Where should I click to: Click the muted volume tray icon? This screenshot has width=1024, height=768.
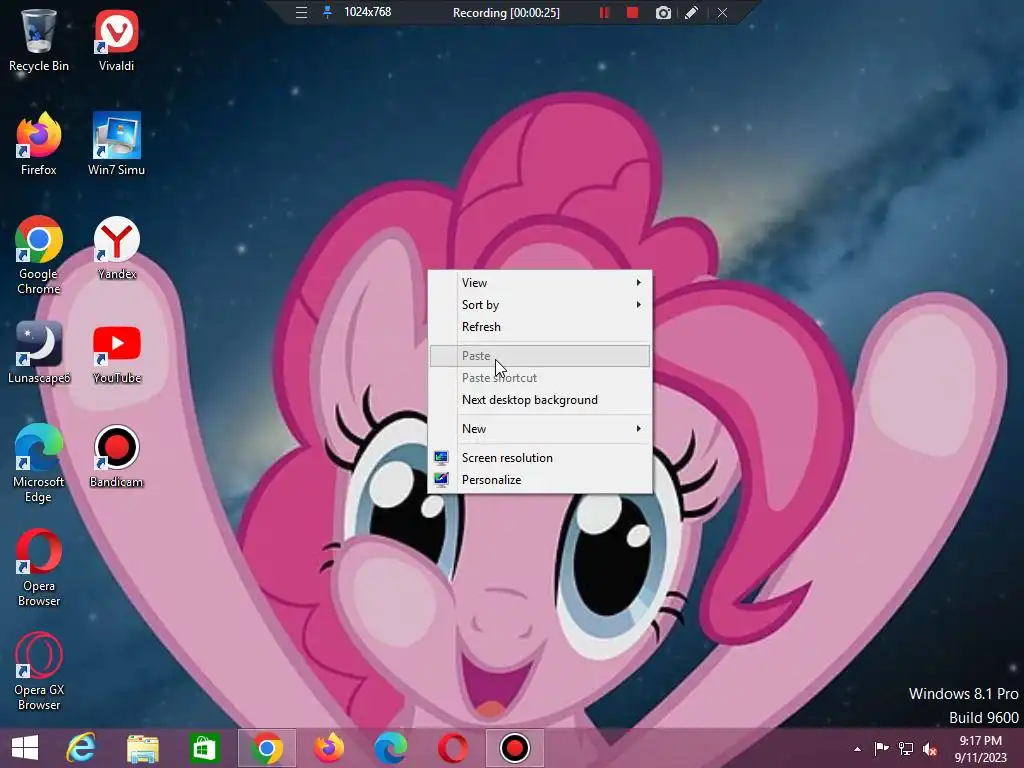(930, 748)
